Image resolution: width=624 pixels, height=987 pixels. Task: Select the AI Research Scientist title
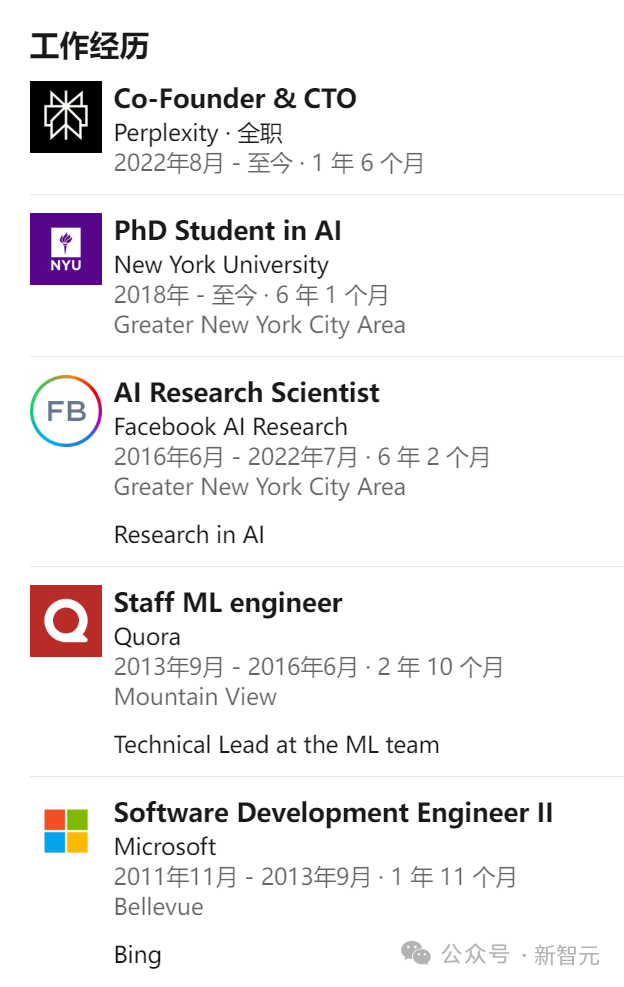[247, 393]
